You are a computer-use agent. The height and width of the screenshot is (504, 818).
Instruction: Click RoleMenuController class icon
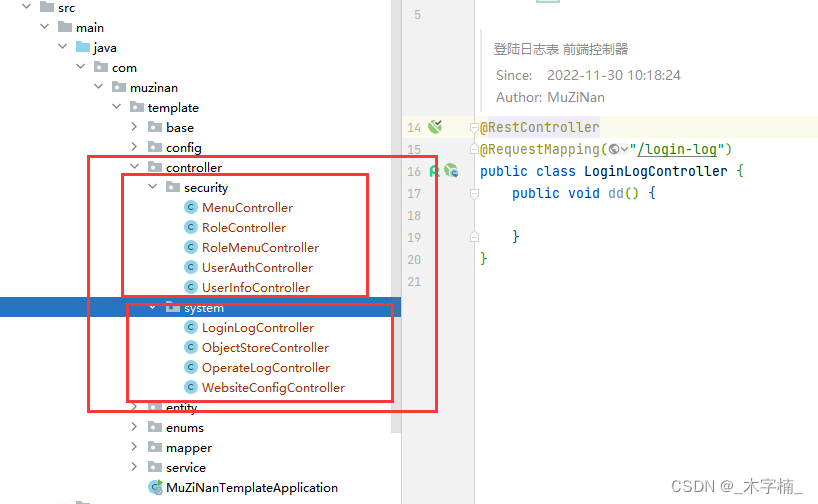tap(191, 247)
